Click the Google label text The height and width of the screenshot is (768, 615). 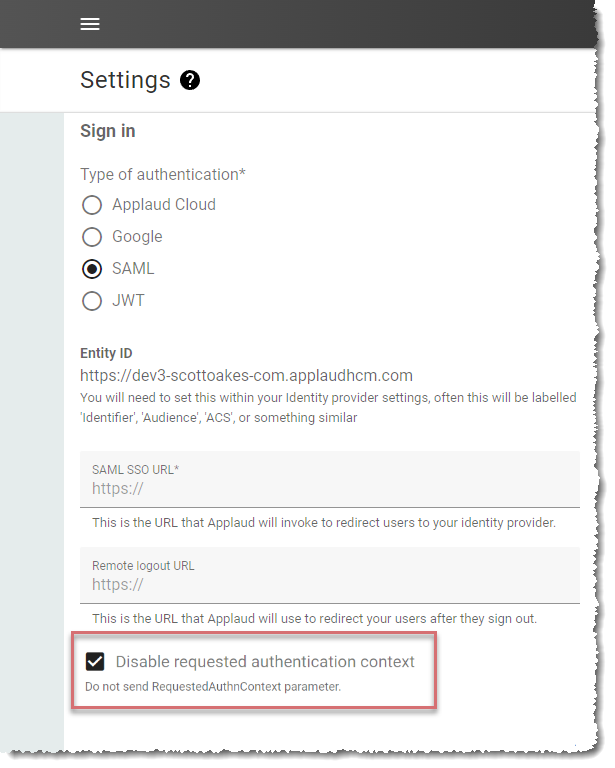click(x=137, y=237)
